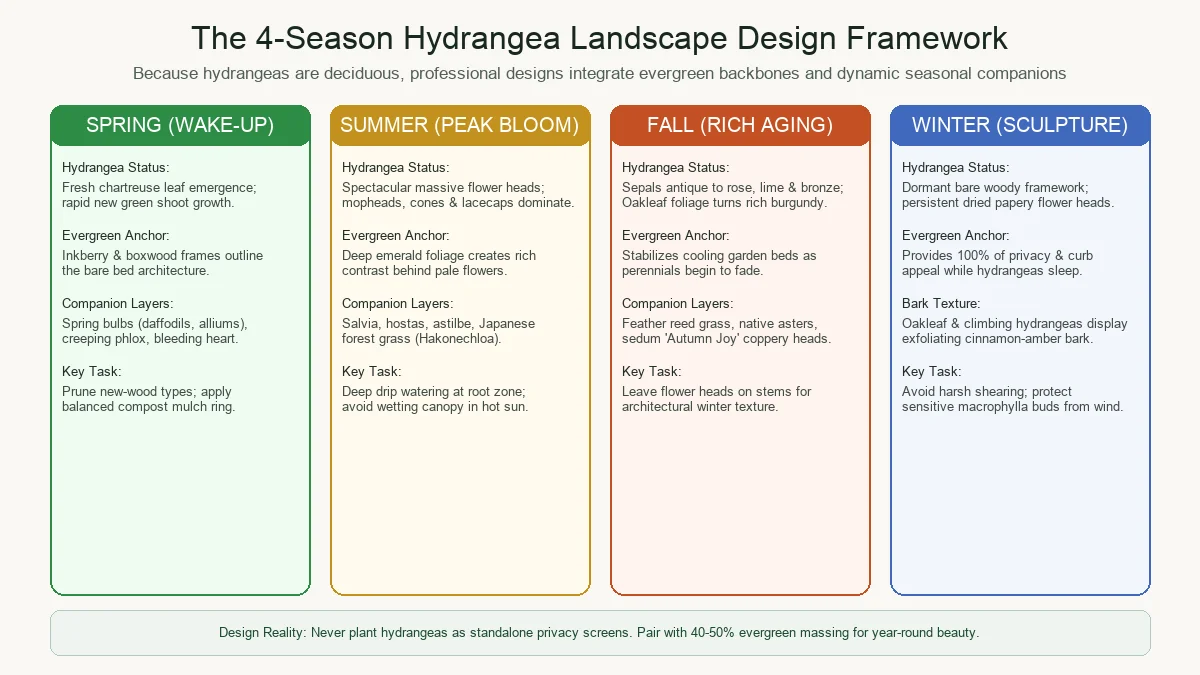Select the "WINTER (SCULPTURE)" card header
Screen dimensions: 1200x675
click(1020, 125)
